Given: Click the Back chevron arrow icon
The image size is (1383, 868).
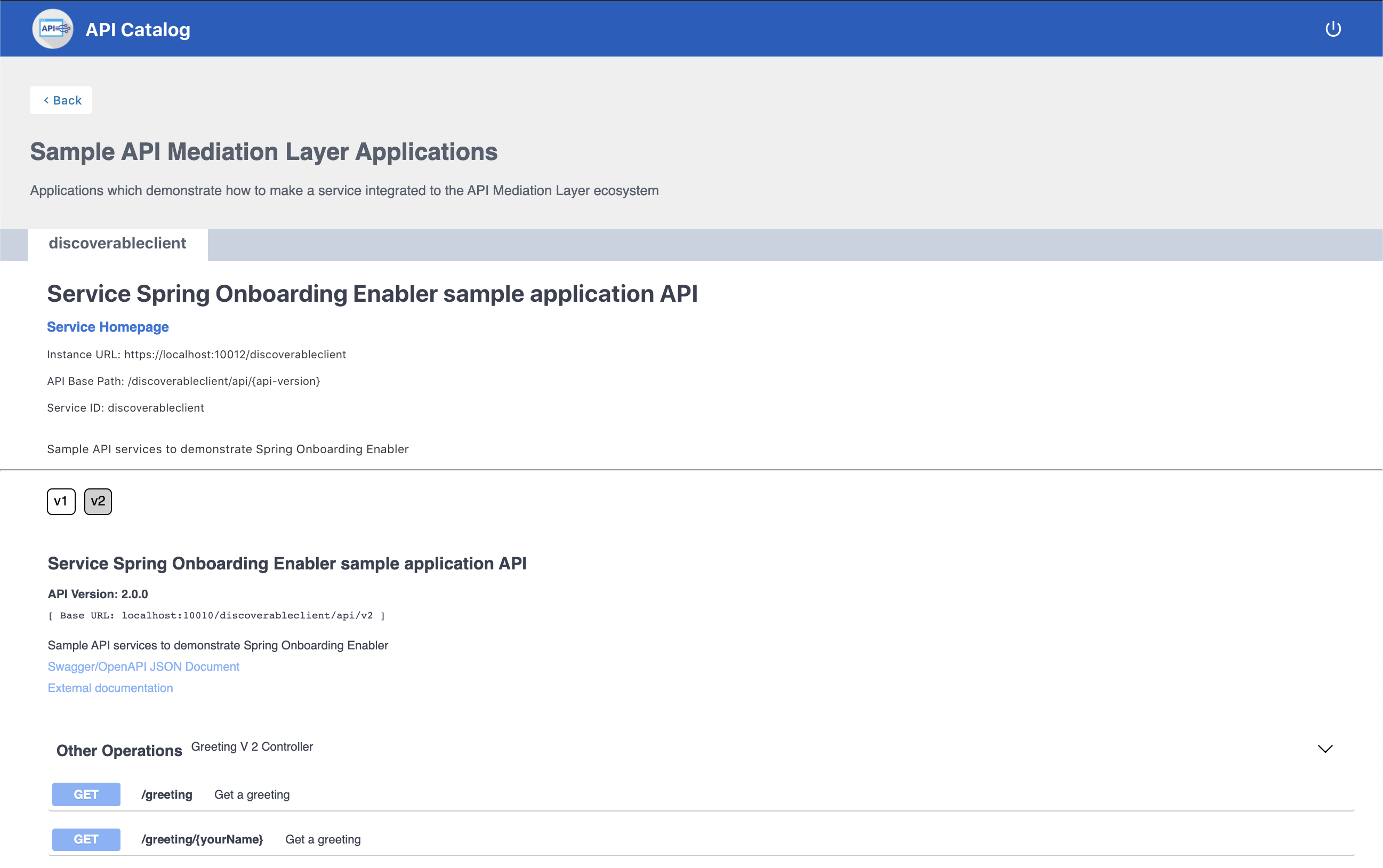Looking at the screenshot, I should [46, 100].
